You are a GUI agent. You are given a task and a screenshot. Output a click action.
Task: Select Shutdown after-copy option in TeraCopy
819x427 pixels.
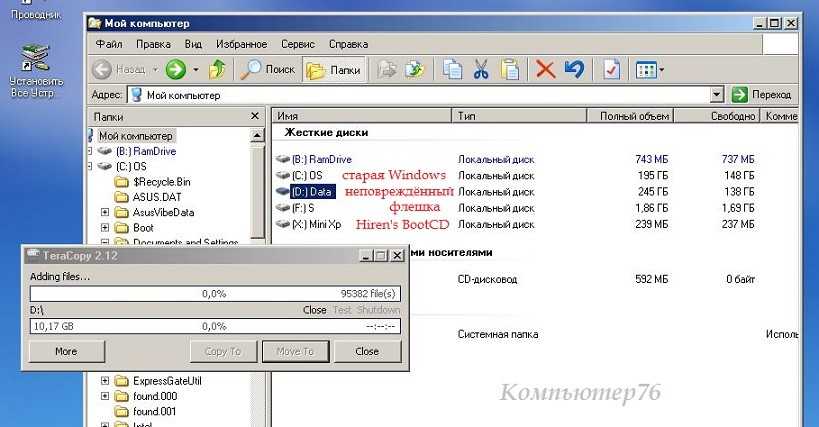(378, 310)
